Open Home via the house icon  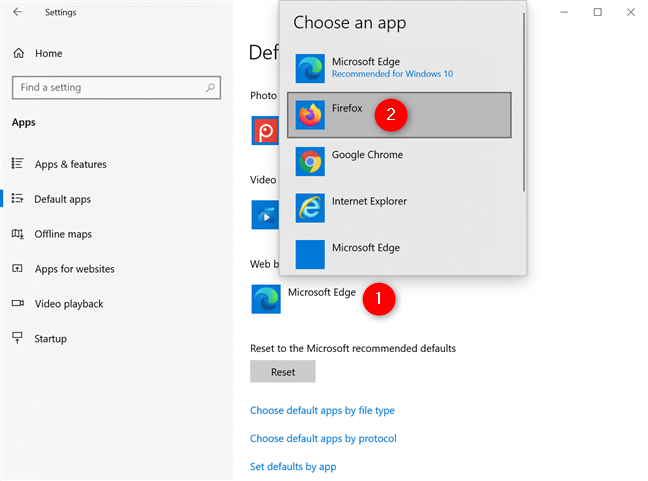tap(19, 53)
